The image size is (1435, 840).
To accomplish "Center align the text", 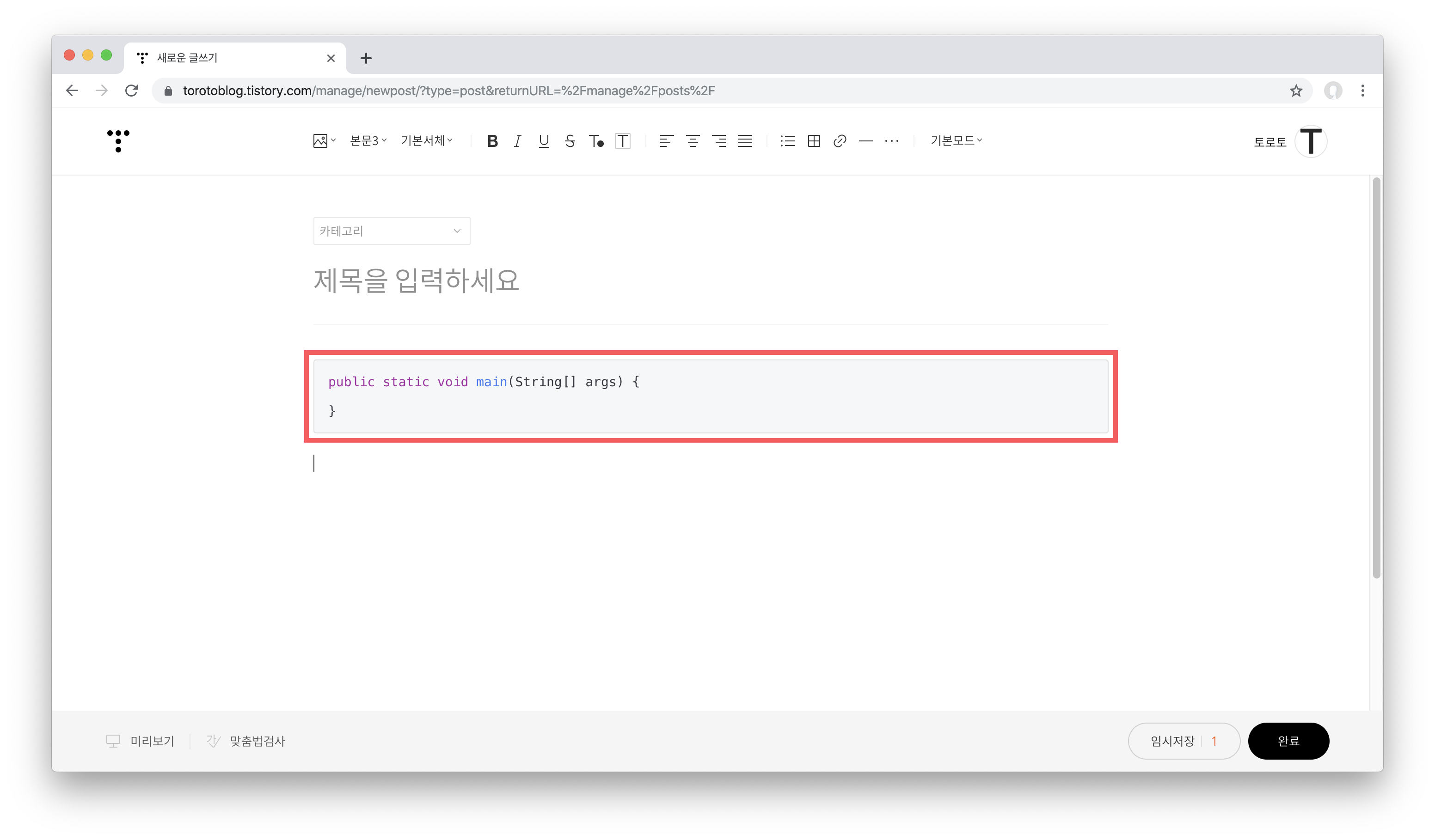I will 693,141.
